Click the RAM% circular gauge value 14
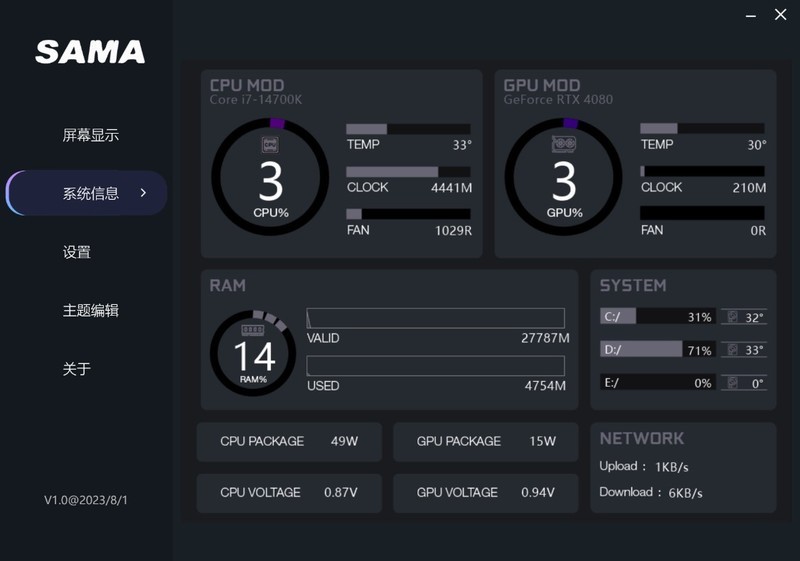 pos(254,356)
